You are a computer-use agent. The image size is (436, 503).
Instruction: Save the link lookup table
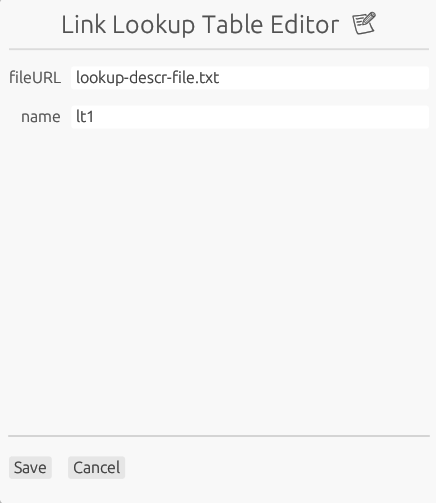point(30,467)
